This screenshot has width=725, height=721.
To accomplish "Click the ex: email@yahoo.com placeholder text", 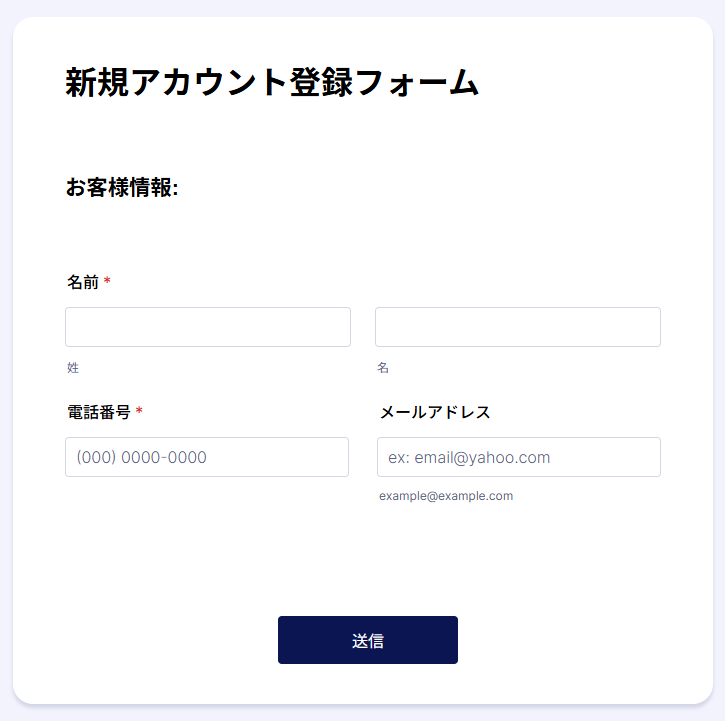I will click(469, 457).
